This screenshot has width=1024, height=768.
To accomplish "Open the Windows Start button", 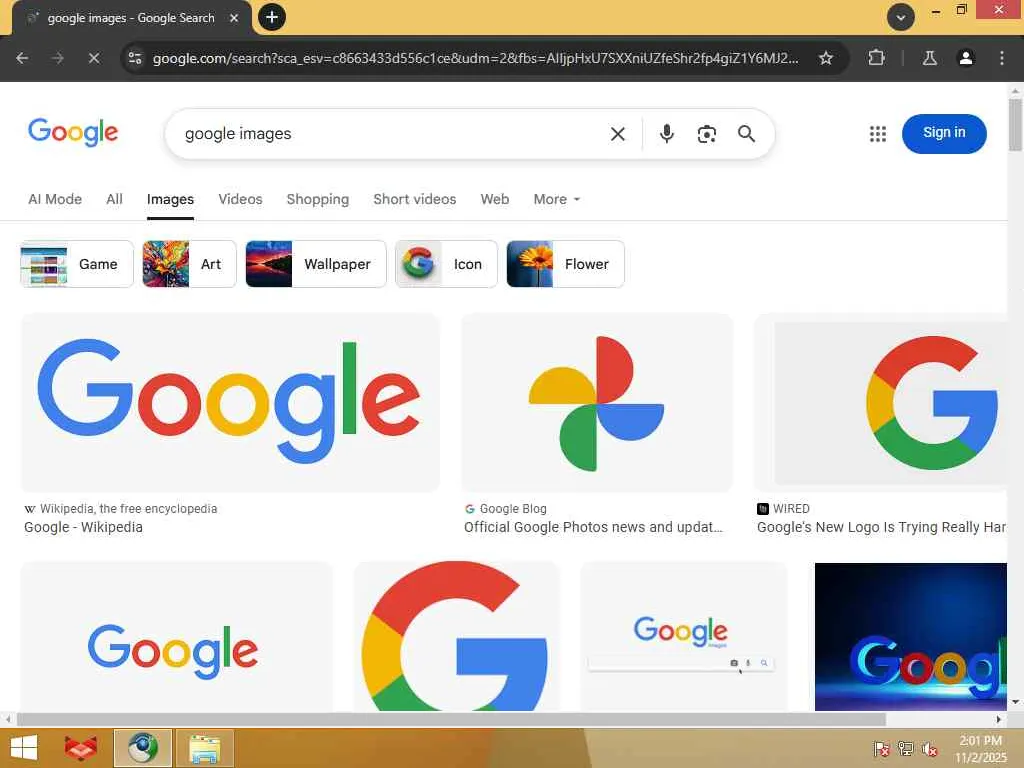I will (24, 748).
